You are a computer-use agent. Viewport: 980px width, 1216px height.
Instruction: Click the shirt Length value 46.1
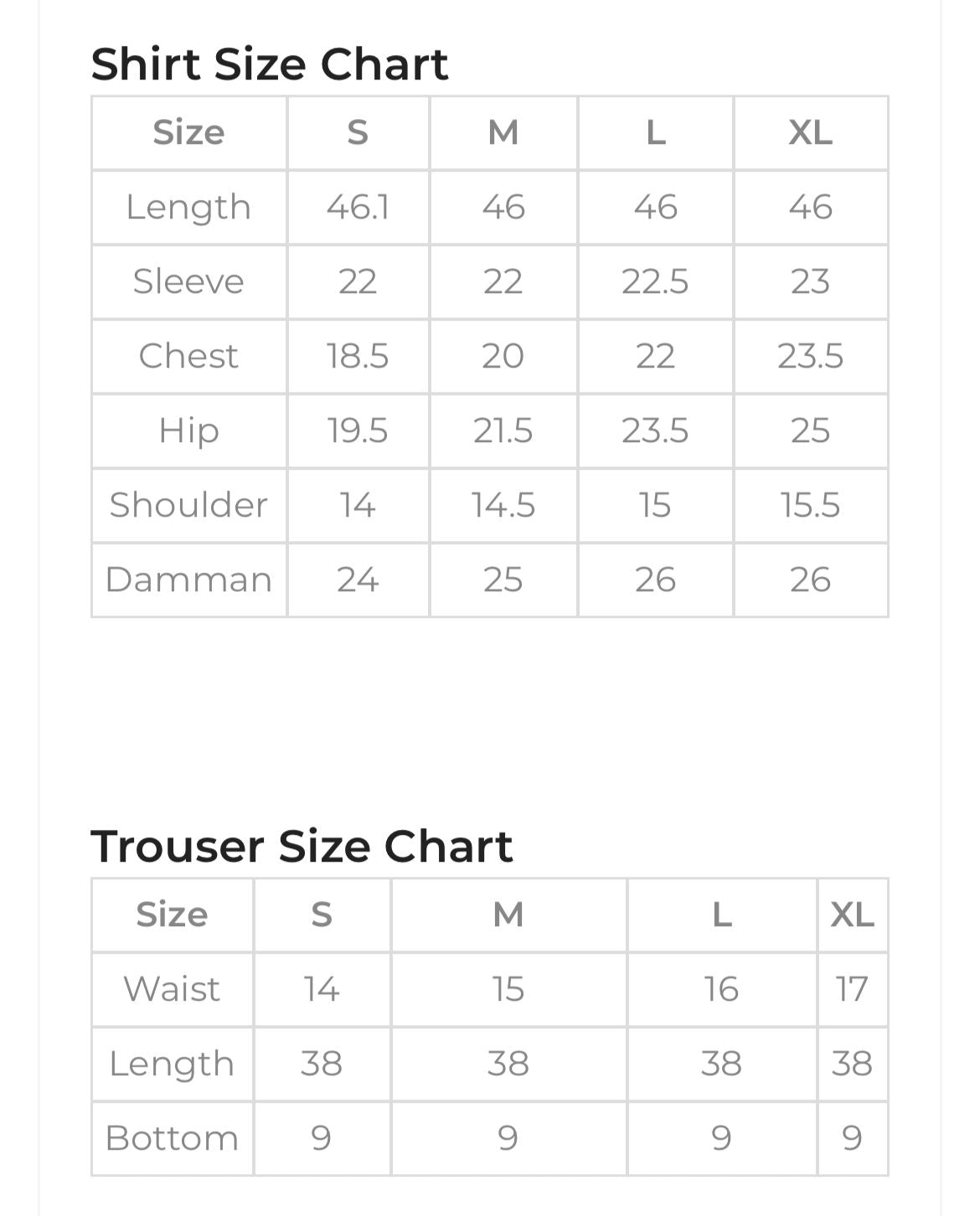click(358, 207)
